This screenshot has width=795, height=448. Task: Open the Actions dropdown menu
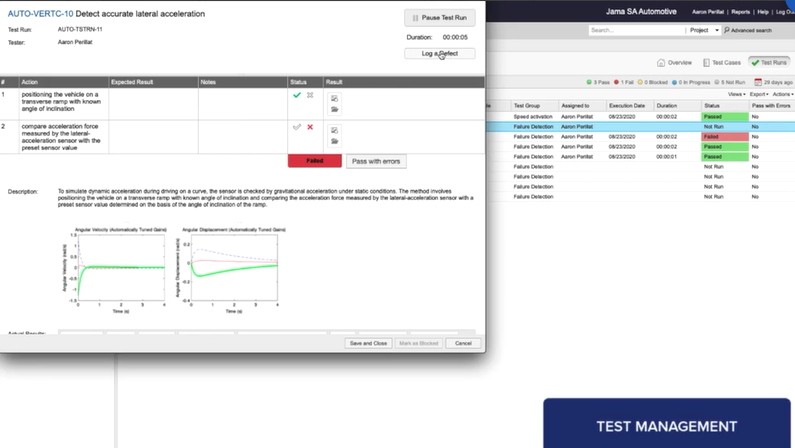pos(783,94)
